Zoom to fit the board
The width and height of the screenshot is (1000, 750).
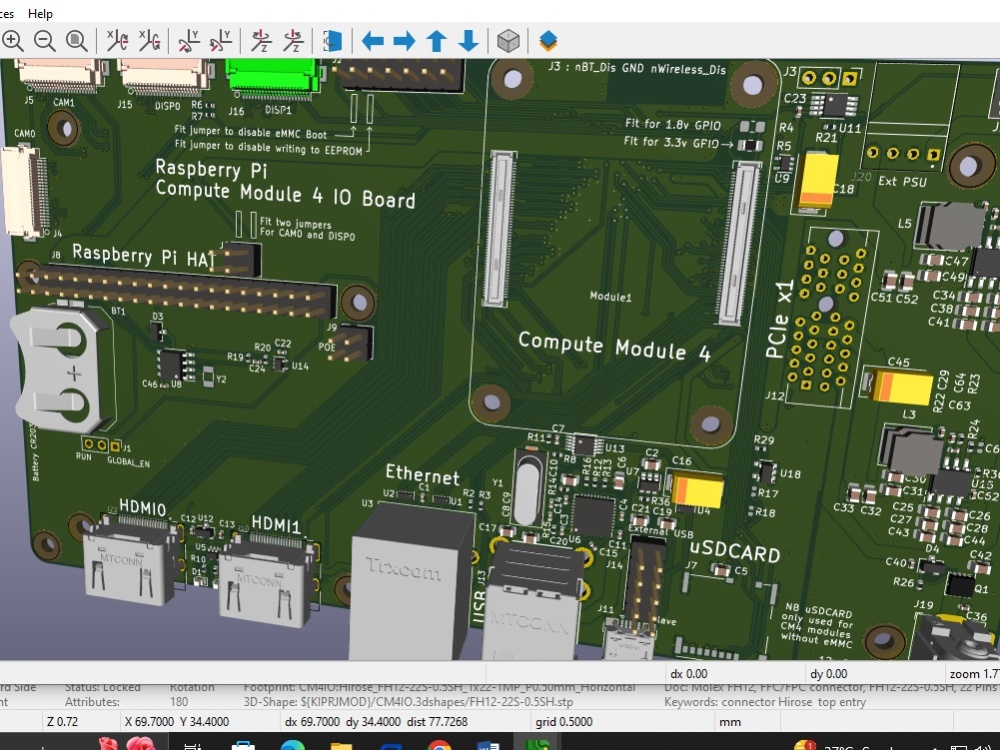76,41
